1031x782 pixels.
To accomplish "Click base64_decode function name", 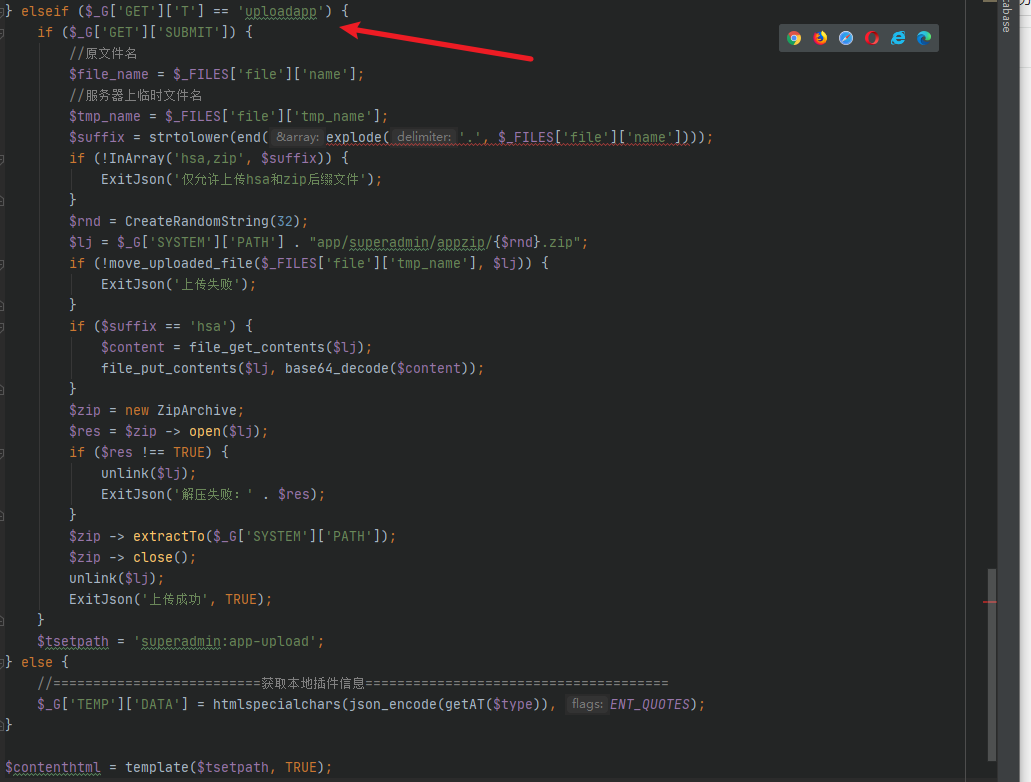I will click(x=337, y=368).
